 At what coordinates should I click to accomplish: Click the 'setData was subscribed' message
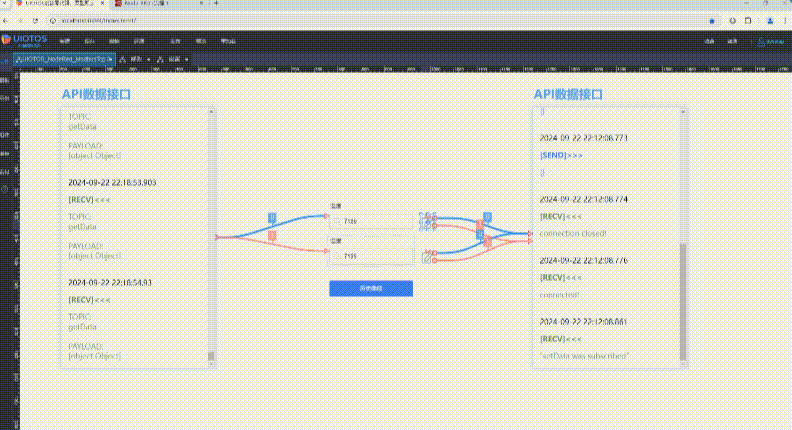[584, 356]
